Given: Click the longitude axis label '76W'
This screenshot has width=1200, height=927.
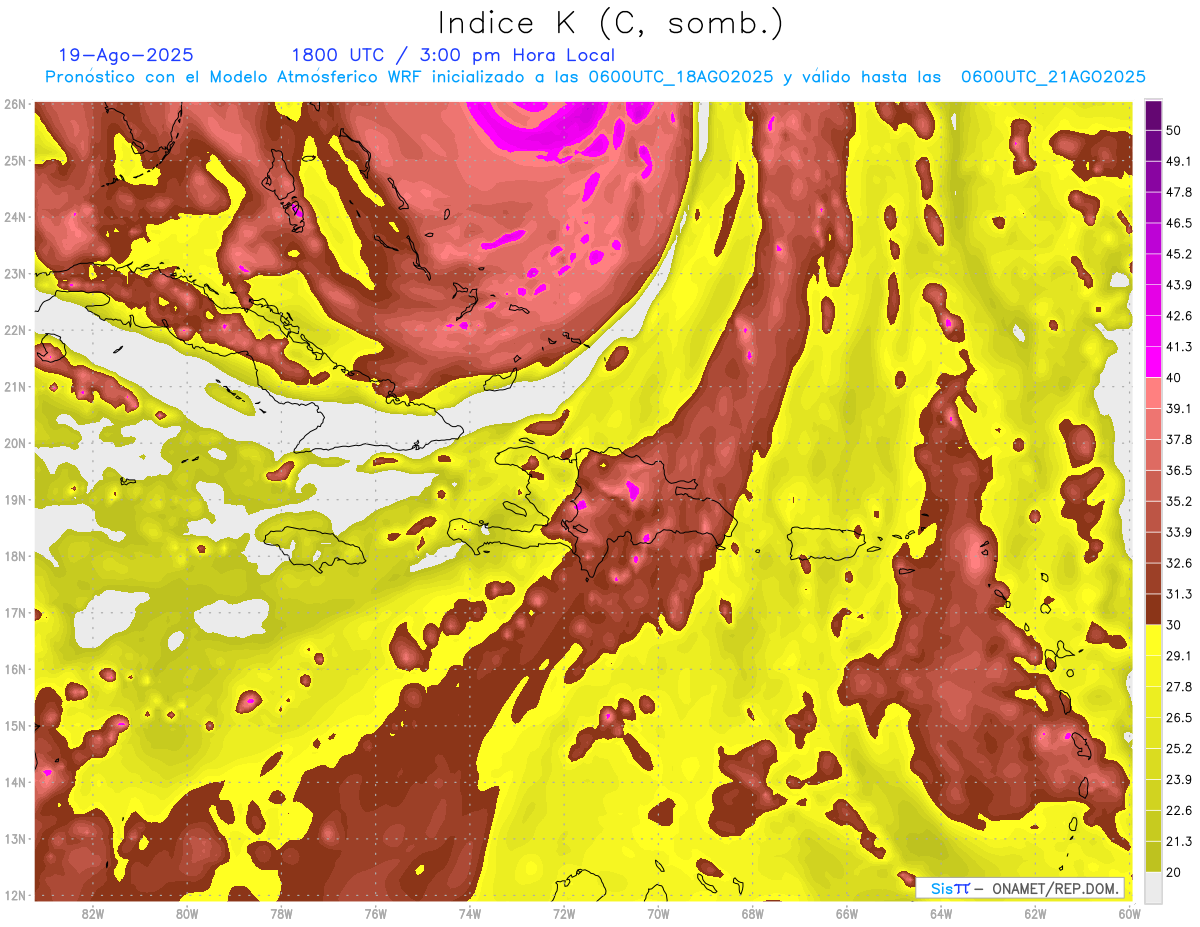Looking at the screenshot, I should (376, 914).
